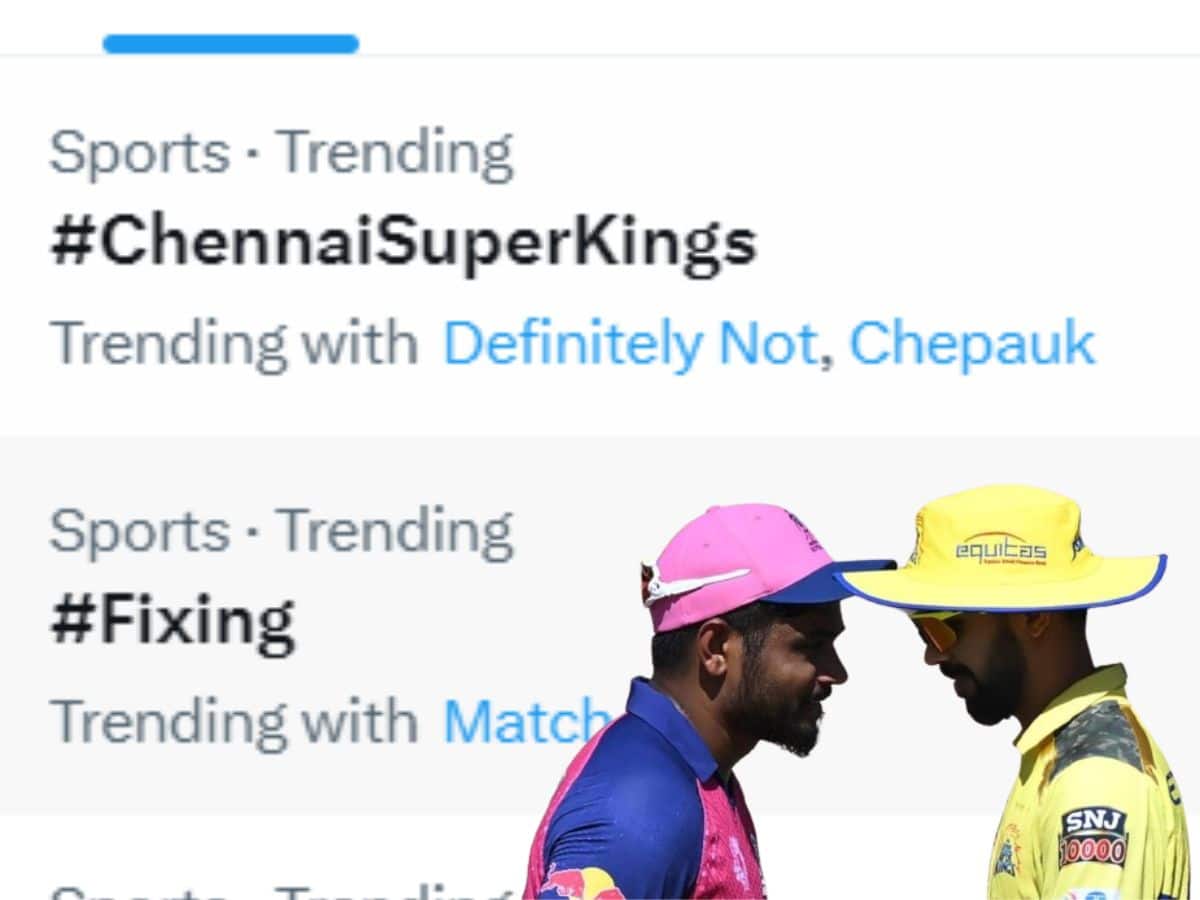1200x900 pixels.
Task: Click the Trending with text under #Fixing
Action: coord(235,718)
